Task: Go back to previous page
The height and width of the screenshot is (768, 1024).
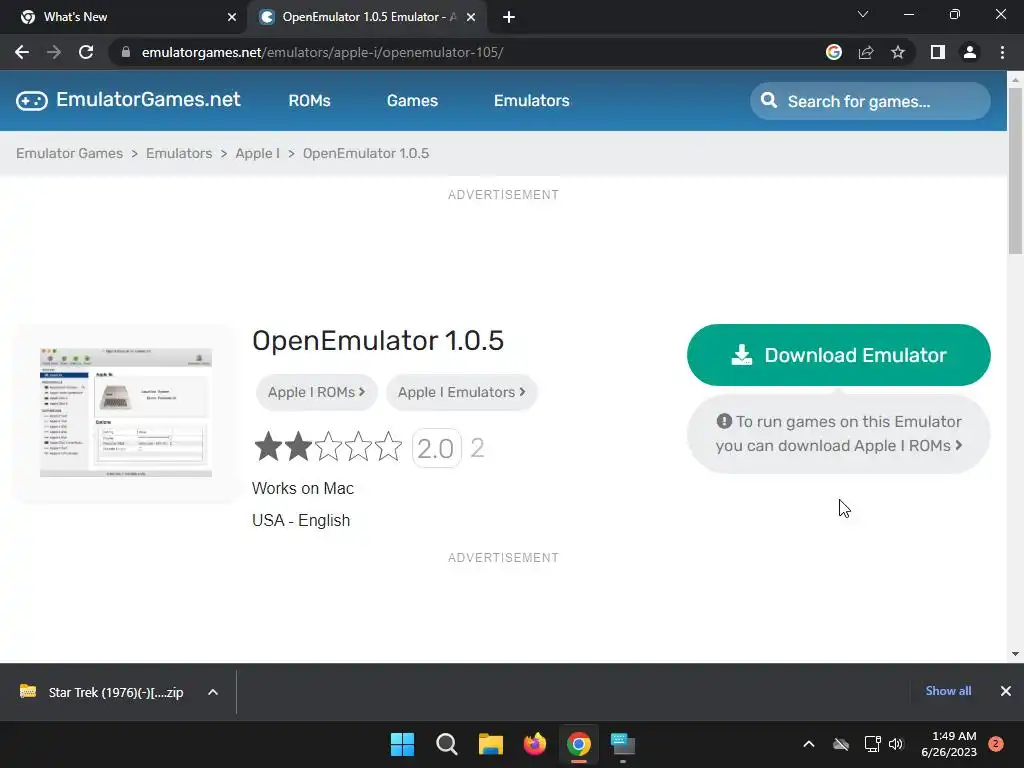Action: click(22, 52)
